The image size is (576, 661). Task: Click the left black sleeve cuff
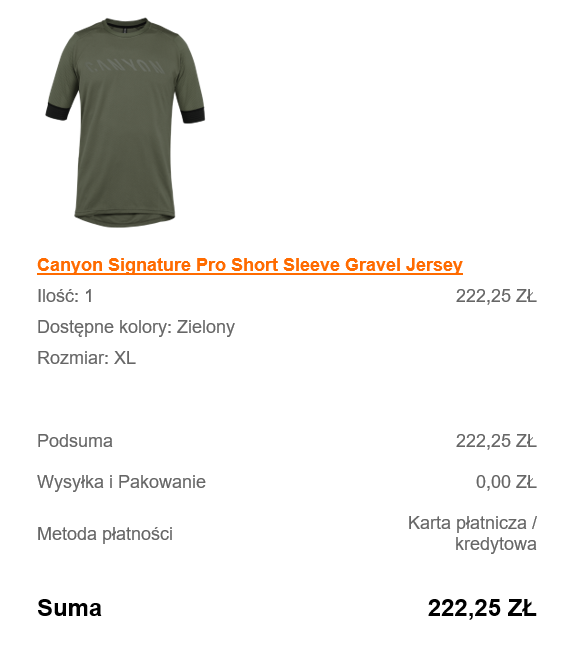pos(57,110)
